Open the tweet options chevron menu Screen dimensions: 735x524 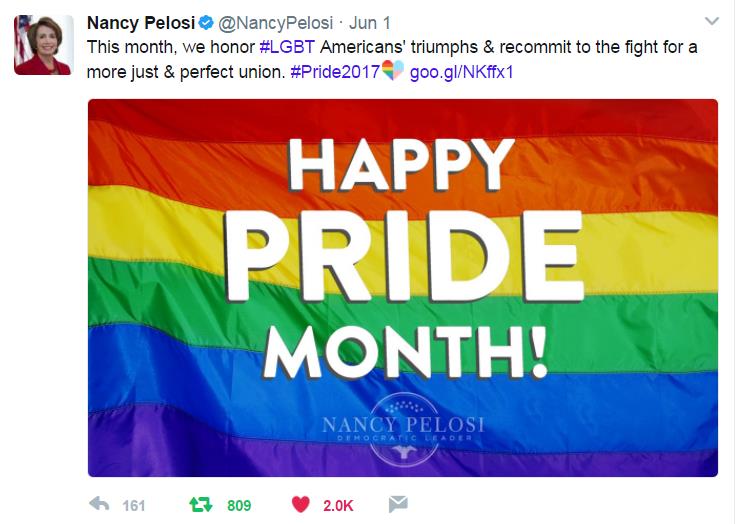pos(712,21)
